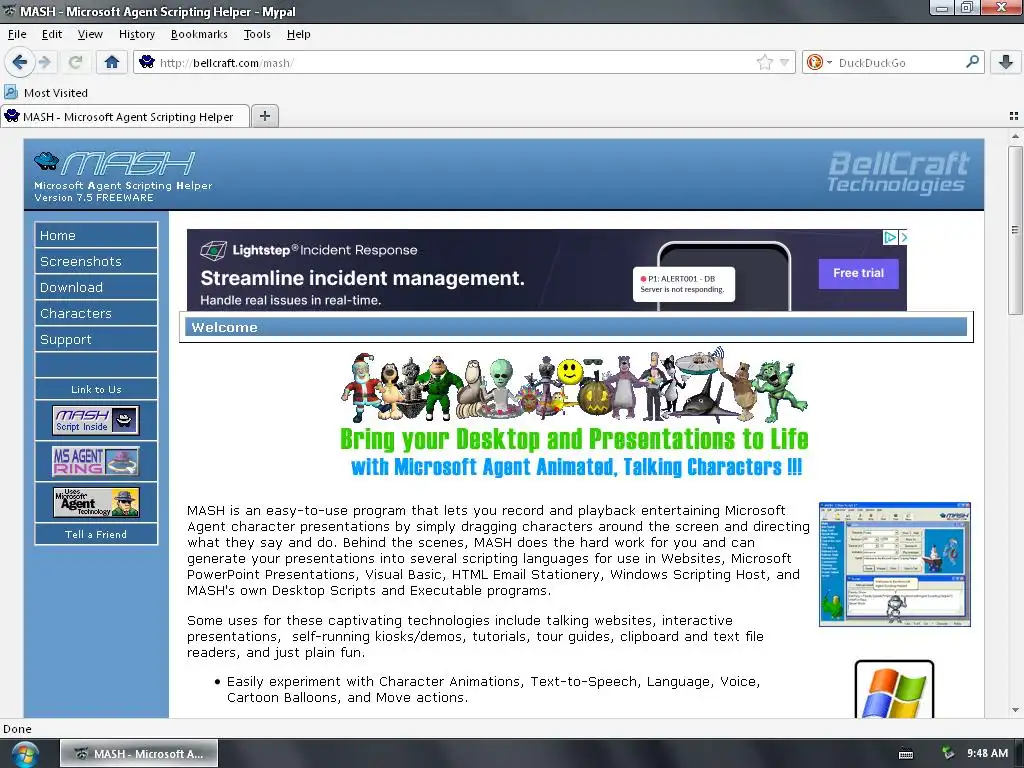Click the Windows logo image
The image size is (1024, 768).
(894, 690)
